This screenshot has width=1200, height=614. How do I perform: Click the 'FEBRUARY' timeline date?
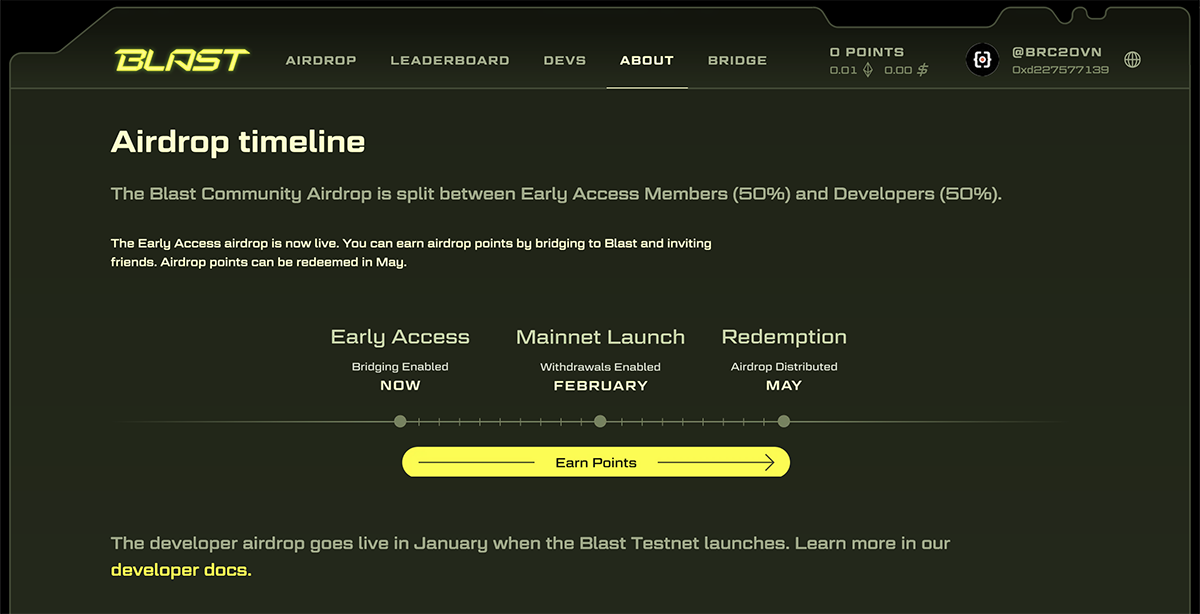click(601, 386)
